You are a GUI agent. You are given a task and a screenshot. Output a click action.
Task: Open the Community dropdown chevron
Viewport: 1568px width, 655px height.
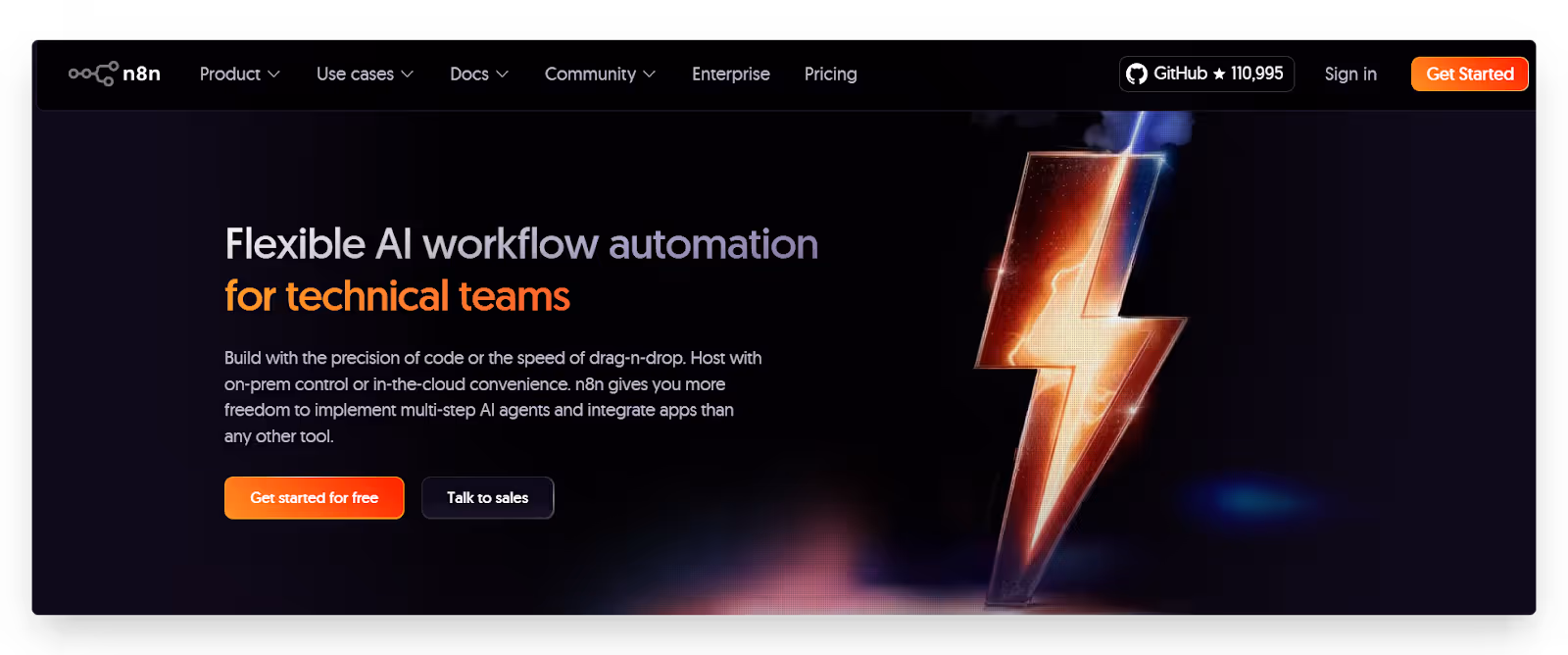pos(650,75)
